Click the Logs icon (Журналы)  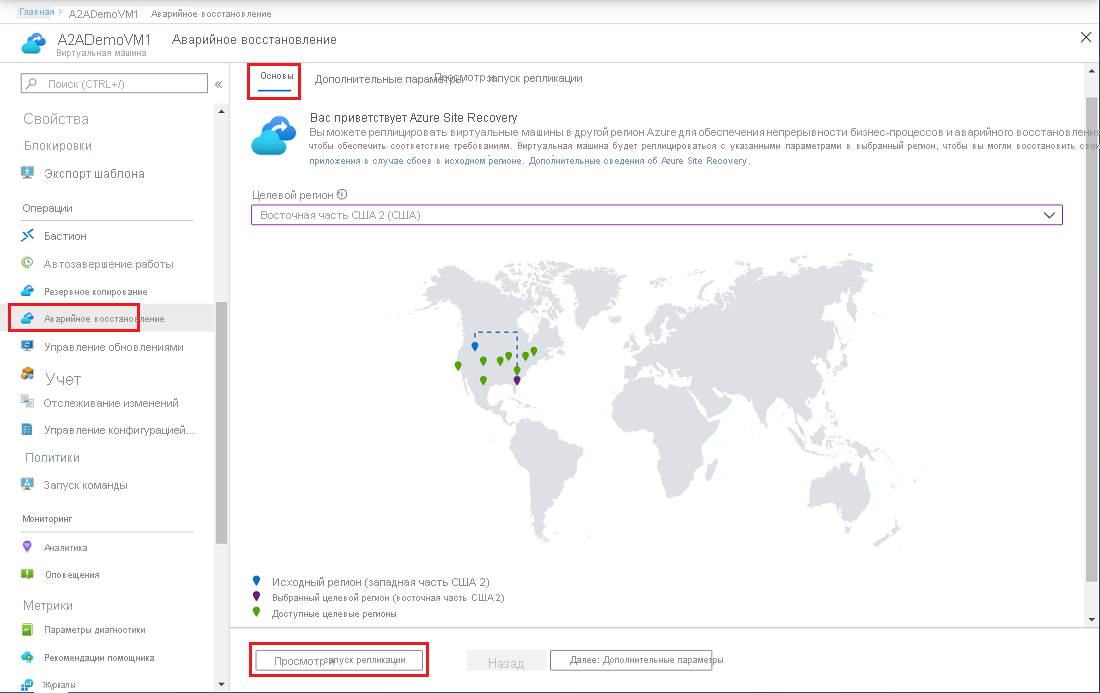pyautogui.click(x=27, y=685)
